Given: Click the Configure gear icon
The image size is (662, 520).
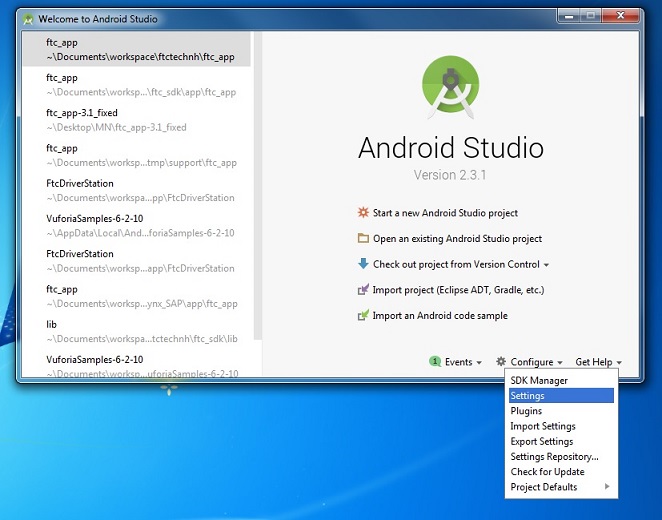Looking at the screenshot, I should coord(501,362).
